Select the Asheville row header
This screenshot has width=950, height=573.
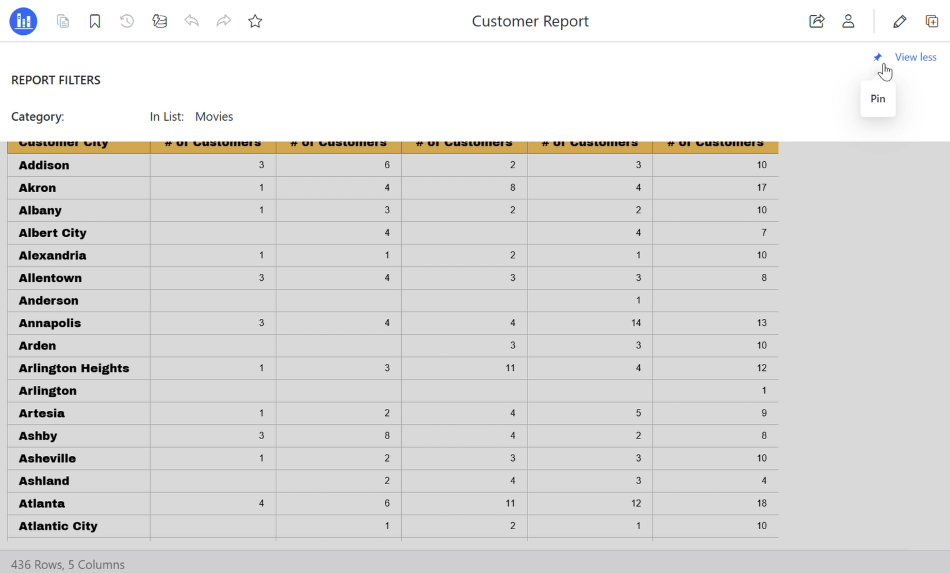pyautogui.click(x=79, y=459)
